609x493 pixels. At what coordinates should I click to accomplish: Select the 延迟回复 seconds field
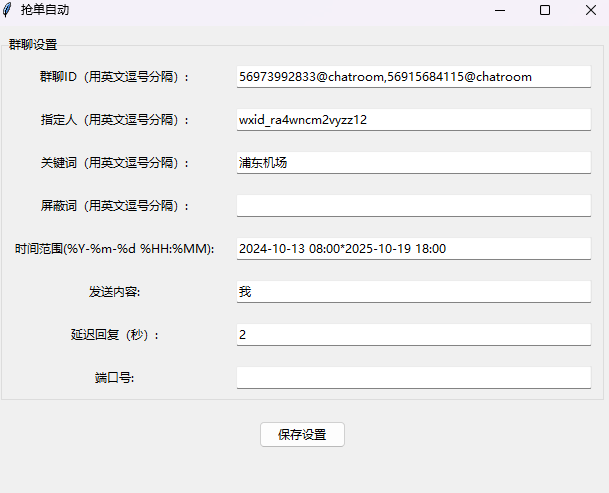[x=413, y=335]
